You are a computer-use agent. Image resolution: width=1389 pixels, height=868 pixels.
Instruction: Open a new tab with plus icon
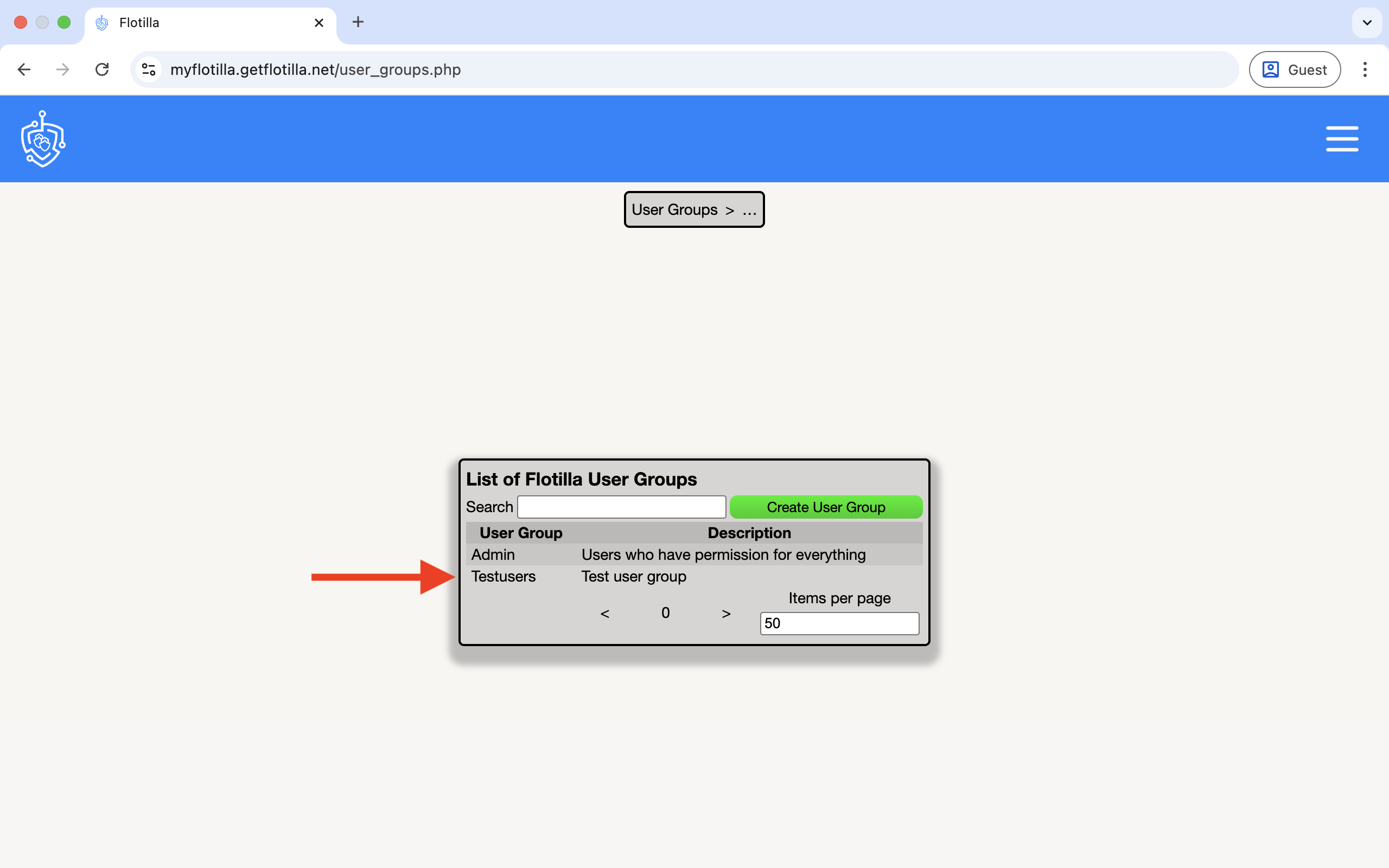coord(358,22)
